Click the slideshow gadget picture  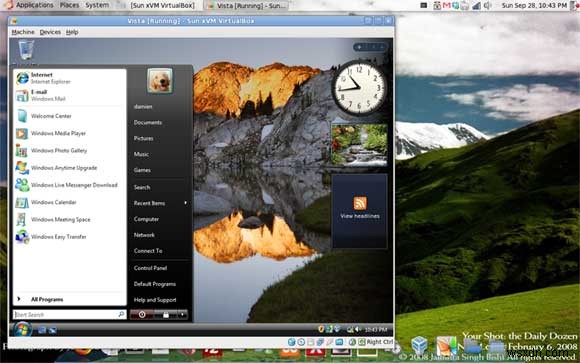(360, 145)
